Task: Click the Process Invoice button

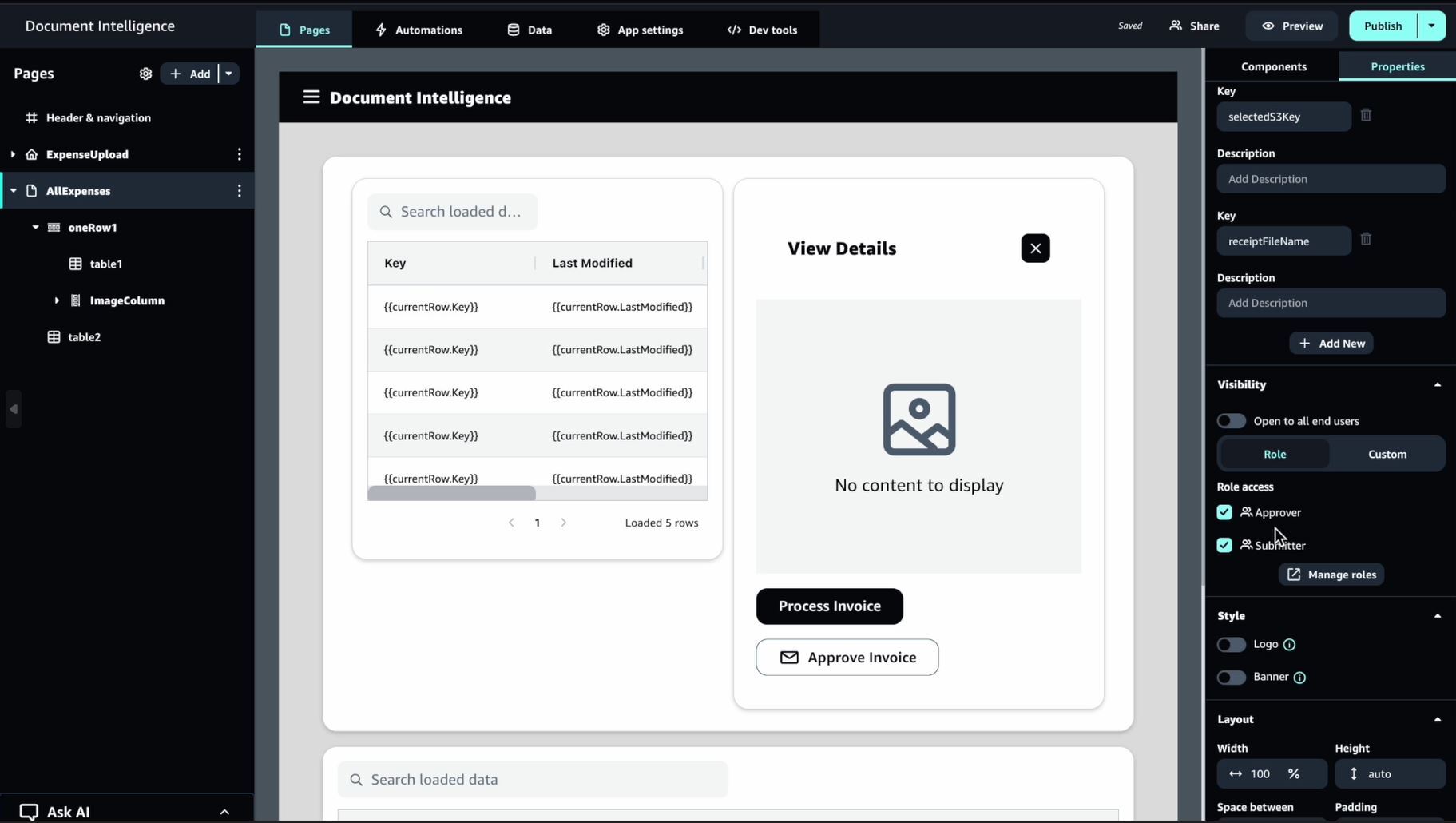Action: (x=829, y=606)
